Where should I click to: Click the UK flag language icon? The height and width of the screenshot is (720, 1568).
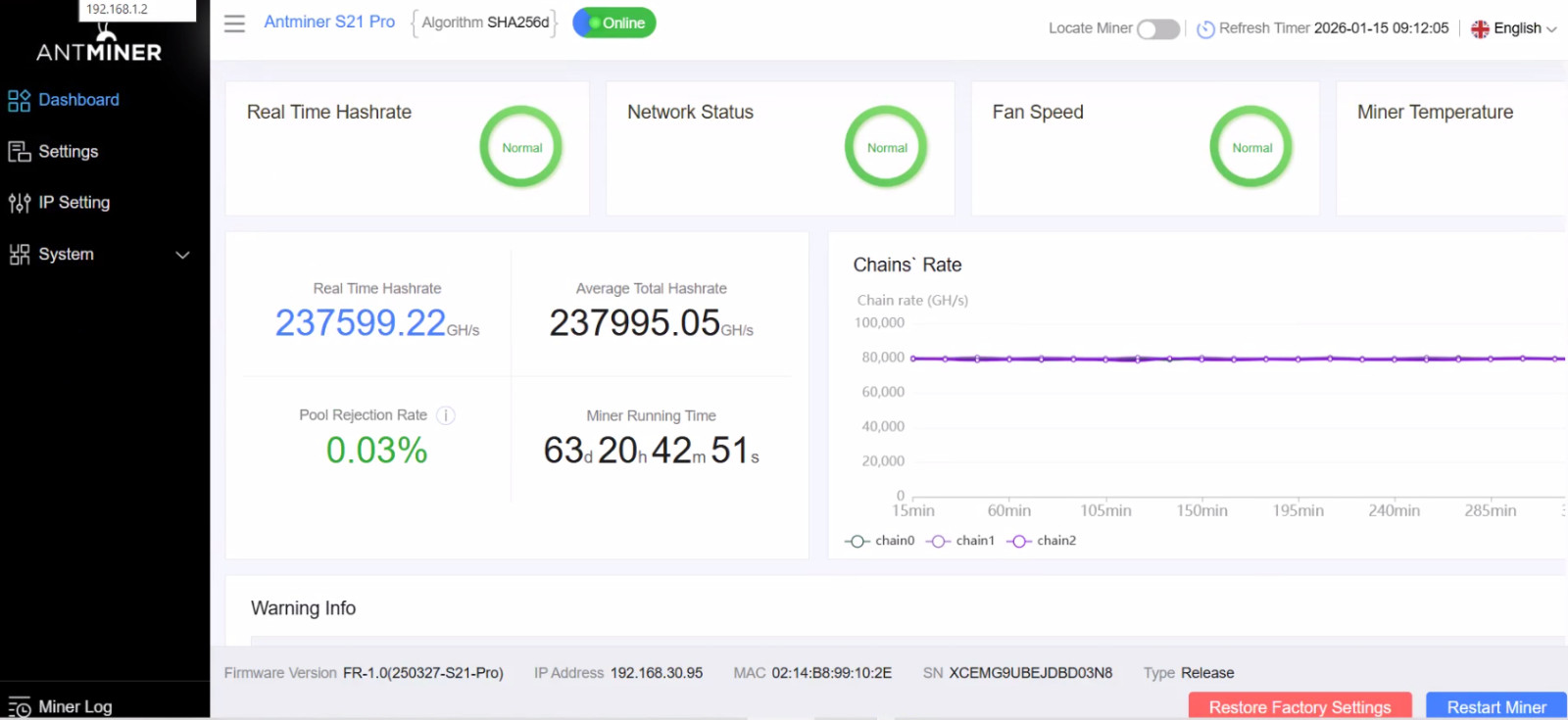pos(1480,29)
